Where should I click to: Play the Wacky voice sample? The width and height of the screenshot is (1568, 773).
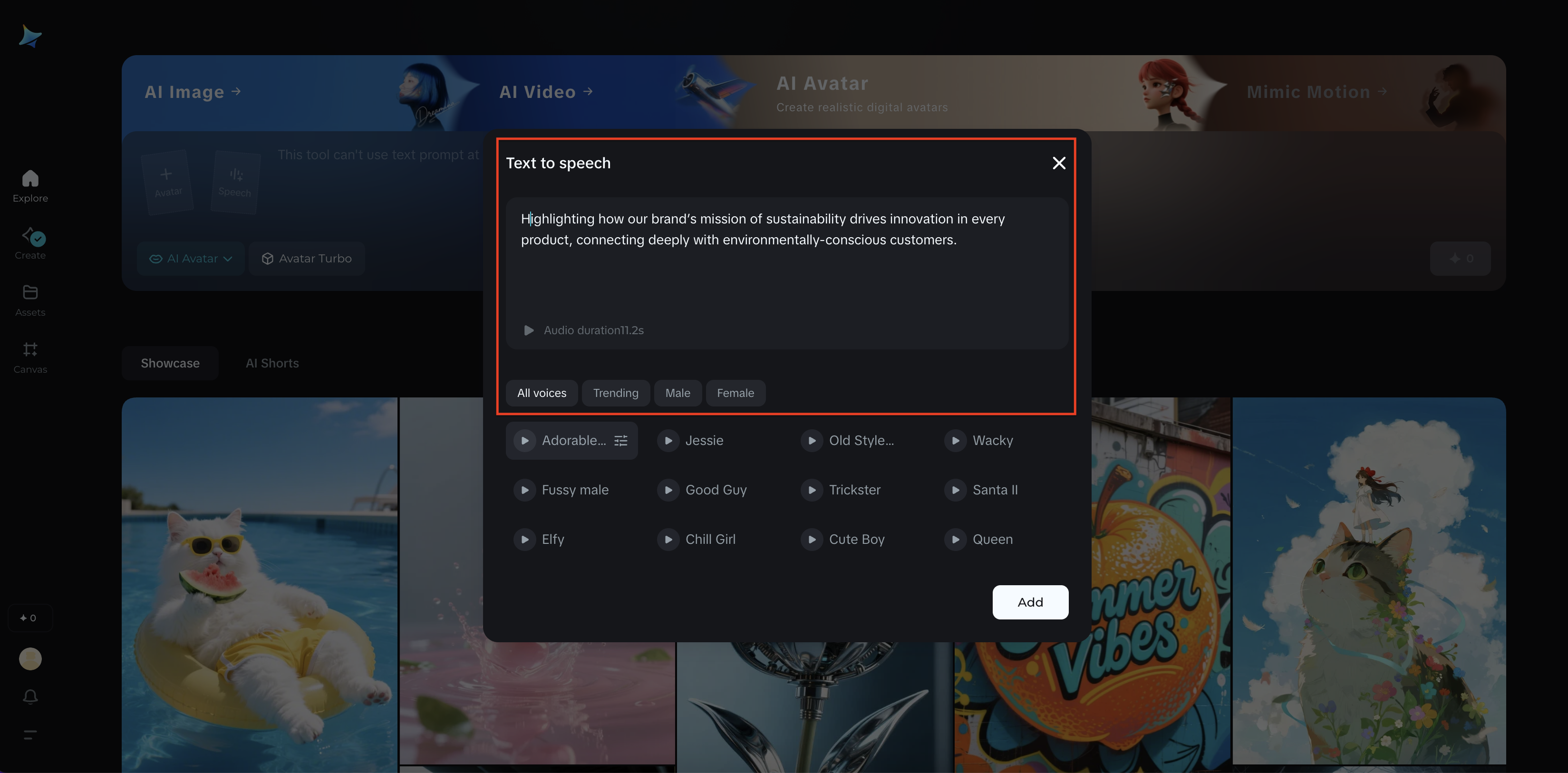[955, 440]
